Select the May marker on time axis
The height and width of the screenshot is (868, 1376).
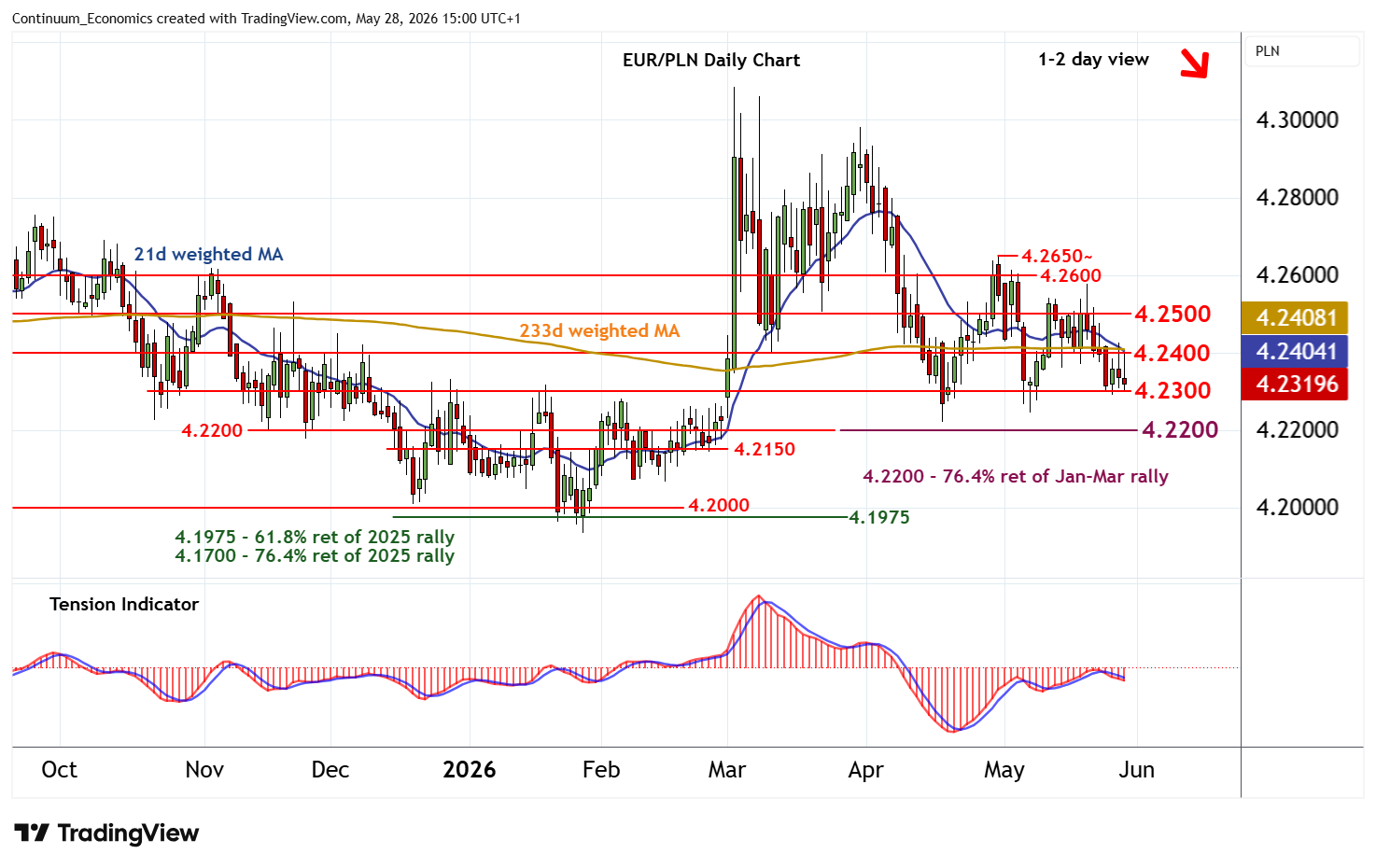click(x=1004, y=771)
